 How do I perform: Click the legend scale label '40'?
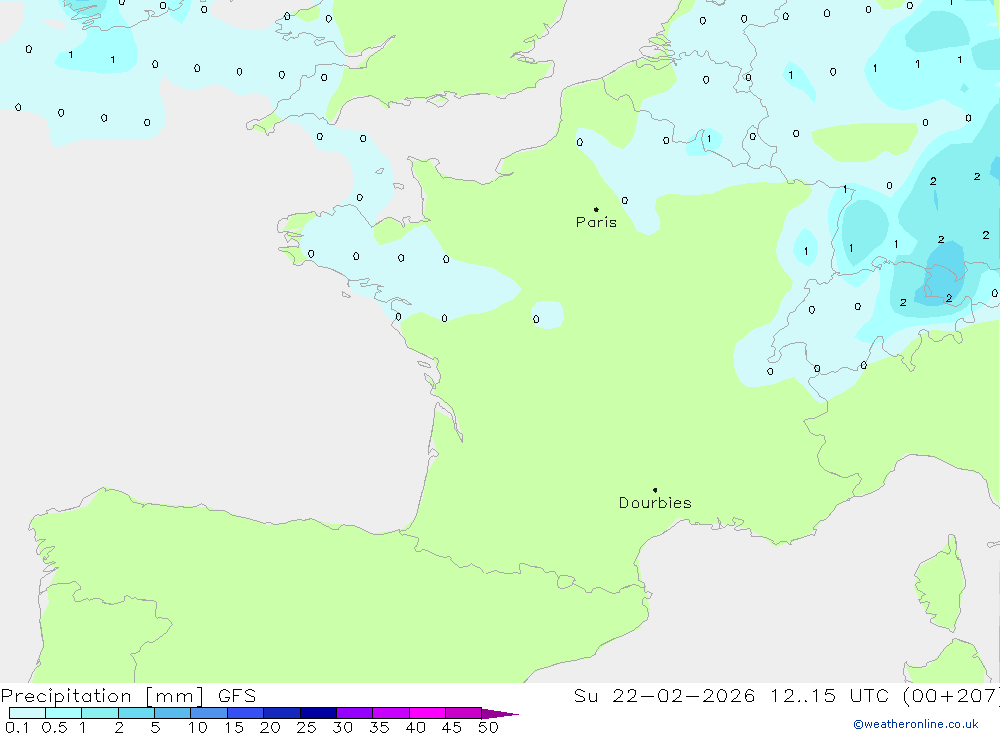tap(415, 727)
